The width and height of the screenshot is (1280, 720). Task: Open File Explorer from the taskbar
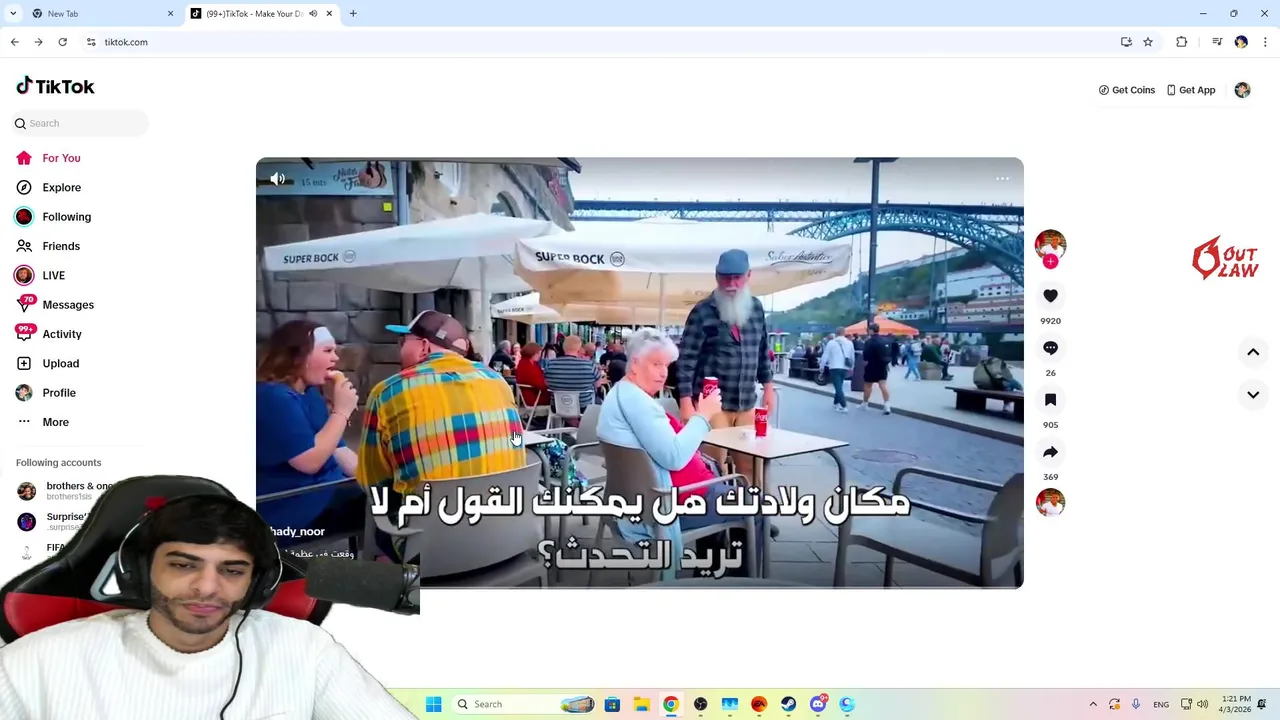[x=641, y=704]
